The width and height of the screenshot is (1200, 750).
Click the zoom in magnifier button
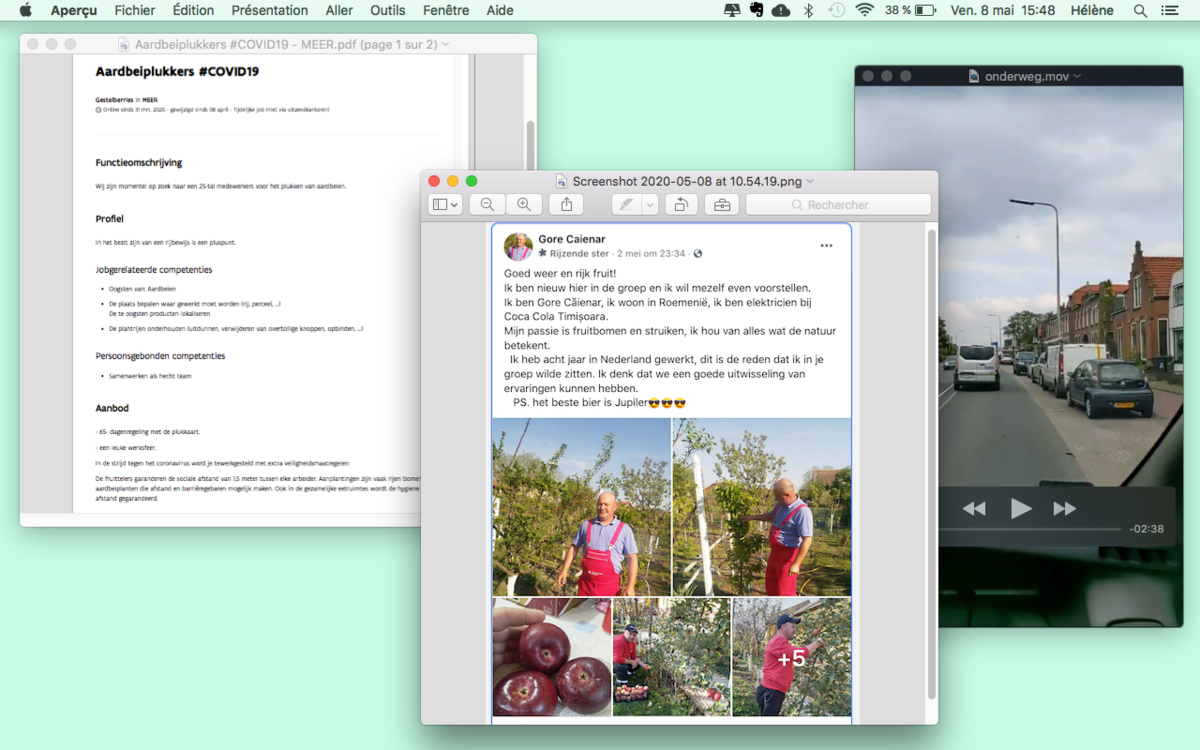point(523,205)
